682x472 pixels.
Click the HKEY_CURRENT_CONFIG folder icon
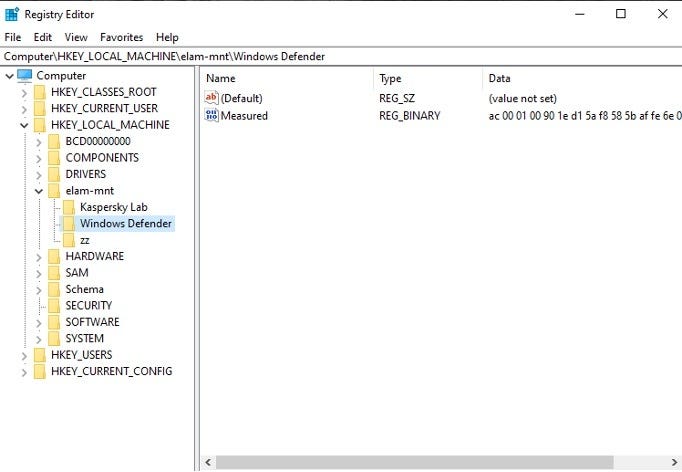point(40,372)
